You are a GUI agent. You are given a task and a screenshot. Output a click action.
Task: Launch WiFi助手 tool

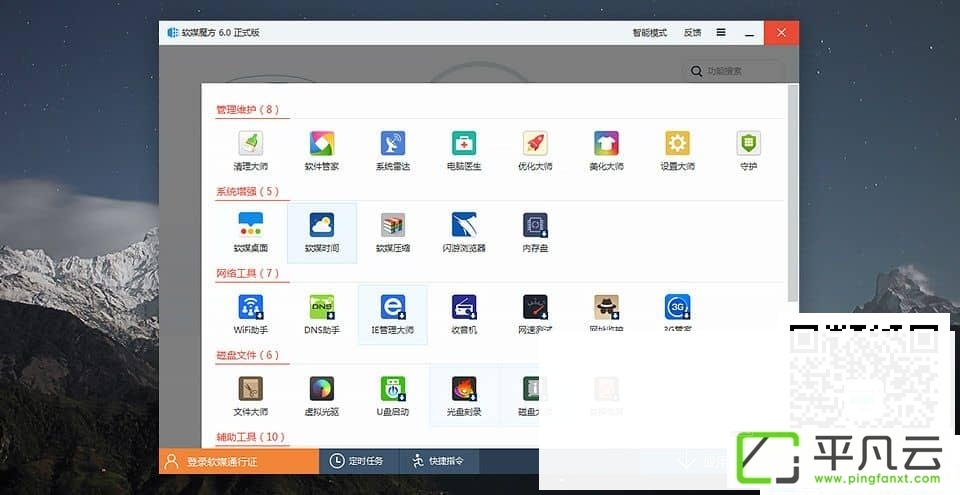[x=250, y=314]
